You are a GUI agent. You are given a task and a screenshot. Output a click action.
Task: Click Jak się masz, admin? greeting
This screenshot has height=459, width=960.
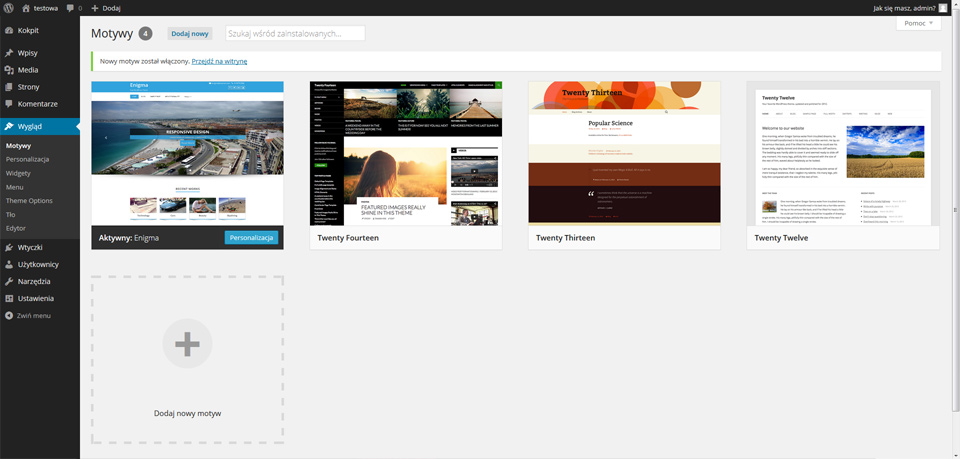[904, 9]
